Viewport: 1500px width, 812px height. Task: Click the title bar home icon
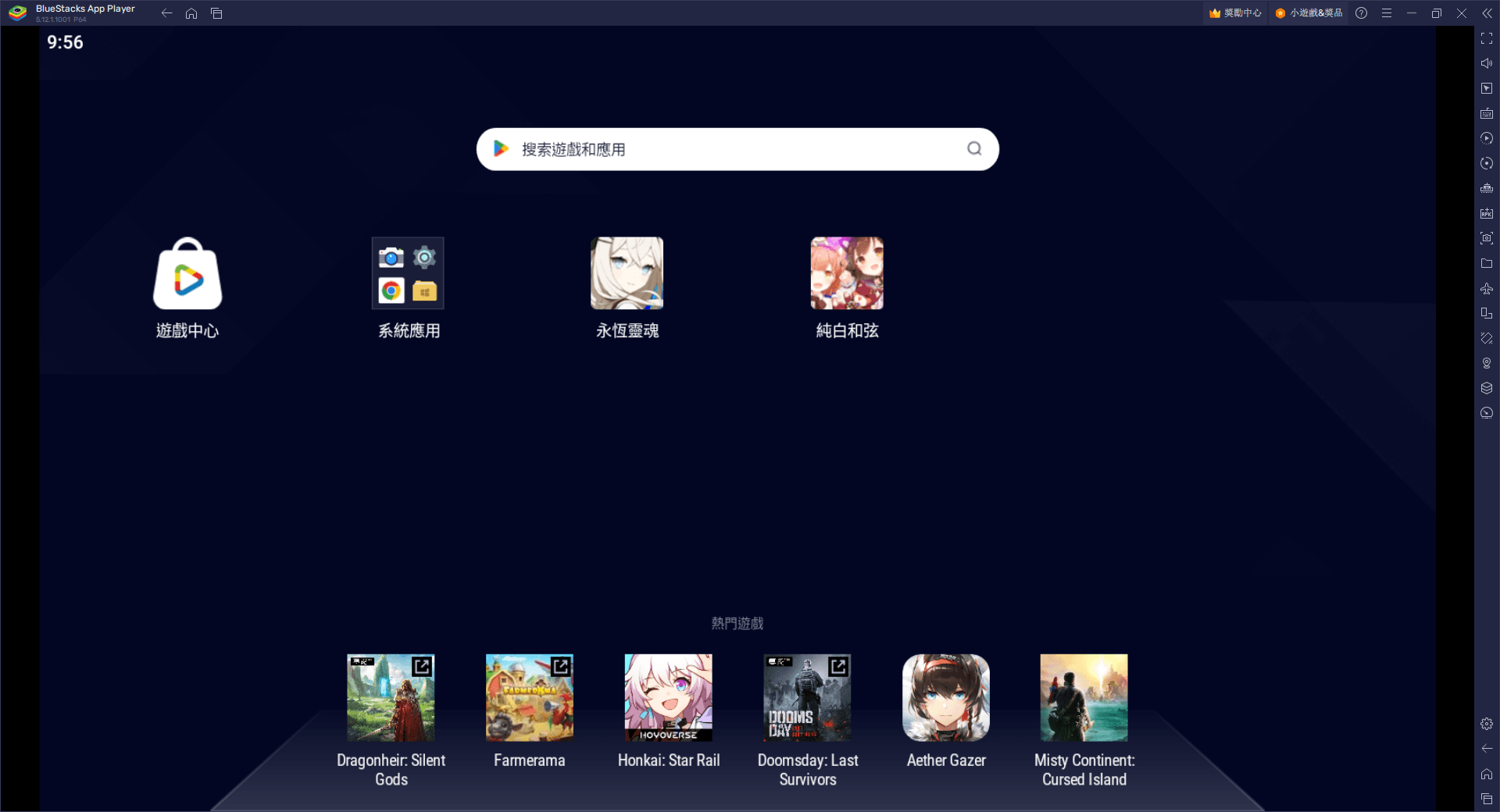pyautogui.click(x=191, y=13)
